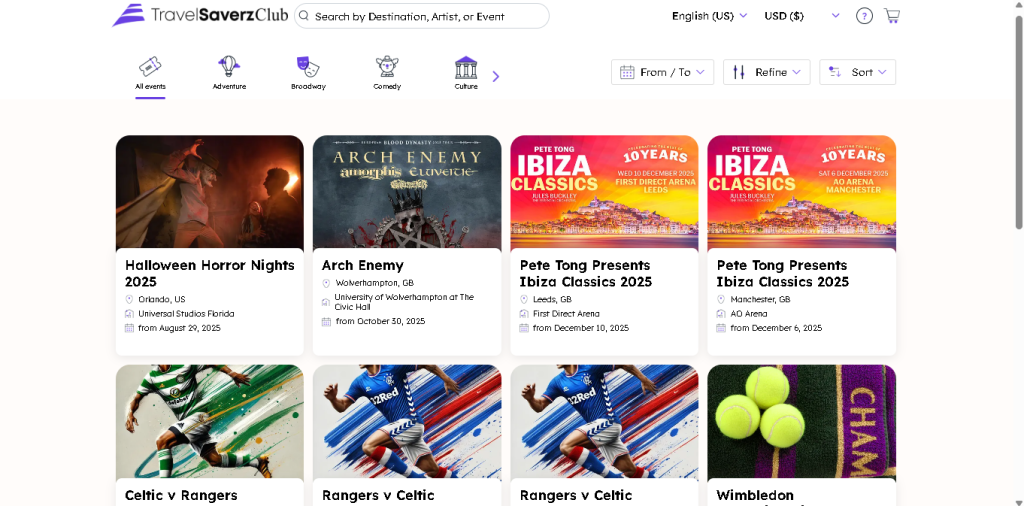Click location pin icon beside Wolverhampton, GB
1024x506 pixels.
pos(327,283)
